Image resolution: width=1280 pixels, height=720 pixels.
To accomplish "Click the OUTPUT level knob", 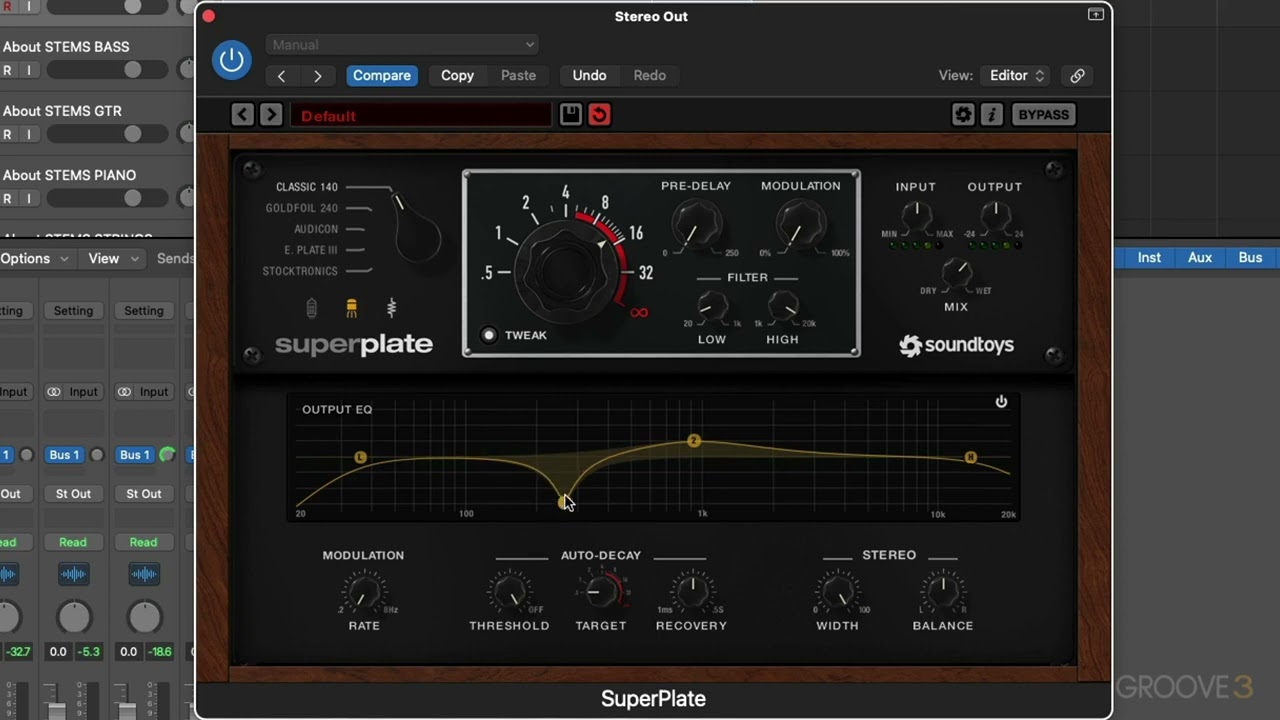I will tap(994, 216).
